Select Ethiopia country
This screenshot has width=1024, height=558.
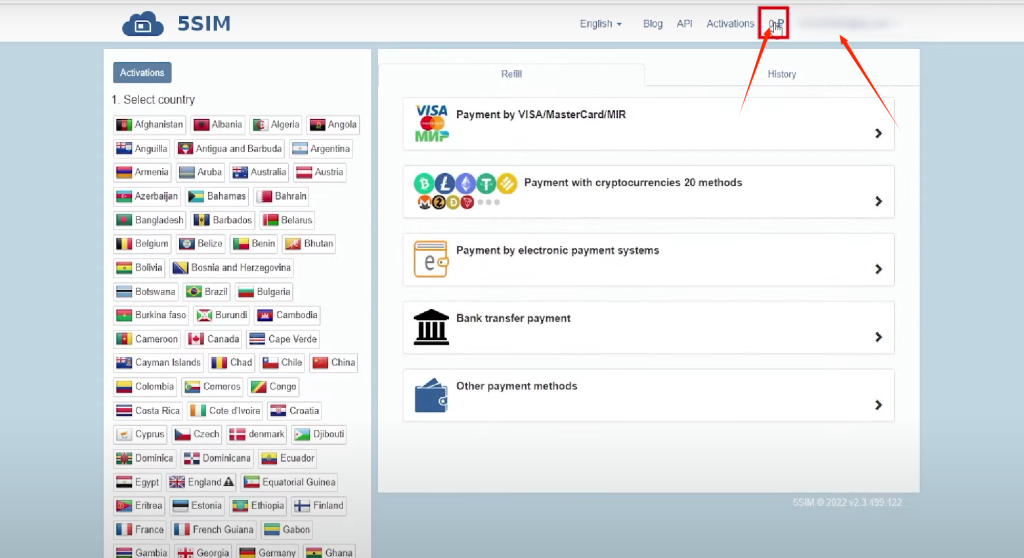tap(259, 506)
